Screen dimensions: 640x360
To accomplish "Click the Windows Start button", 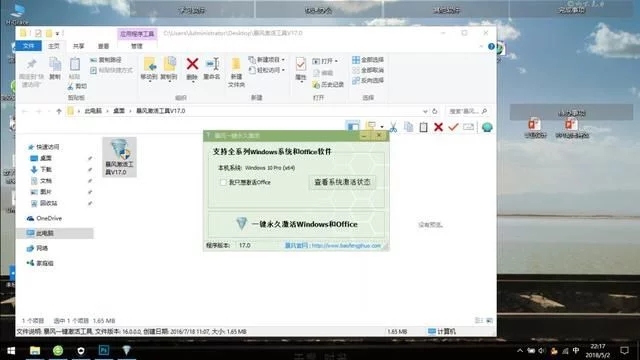I will (x=11, y=351).
